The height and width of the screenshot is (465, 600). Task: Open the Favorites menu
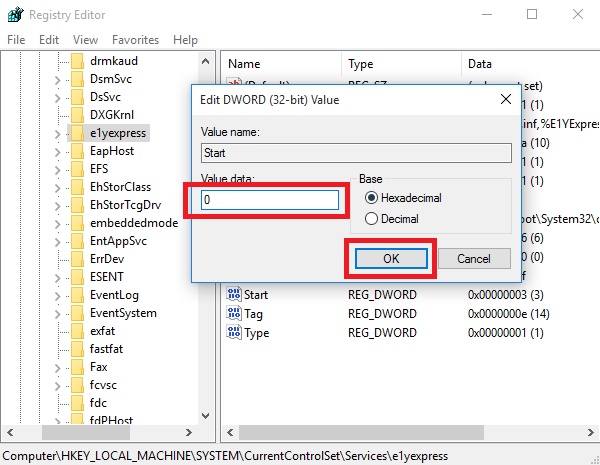(x=135, y=40)
